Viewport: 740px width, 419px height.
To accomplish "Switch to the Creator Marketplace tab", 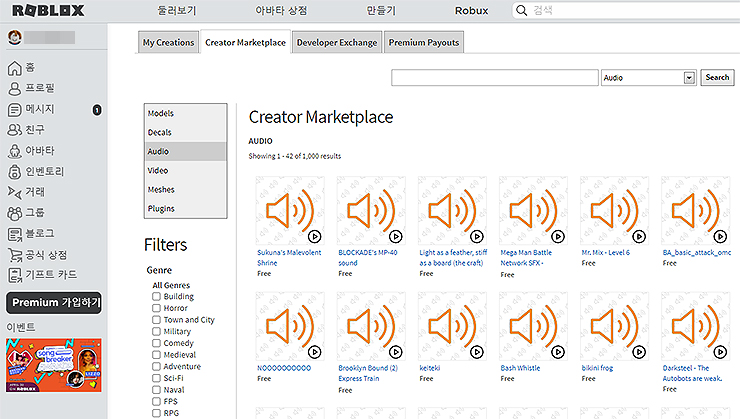I will tap(245, 42).
